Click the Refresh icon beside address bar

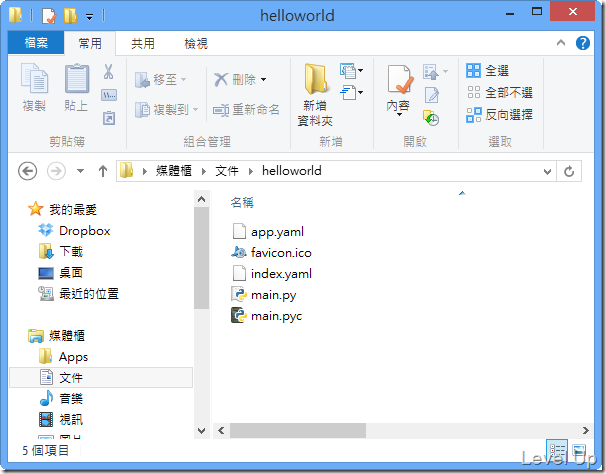pos(569,171)
